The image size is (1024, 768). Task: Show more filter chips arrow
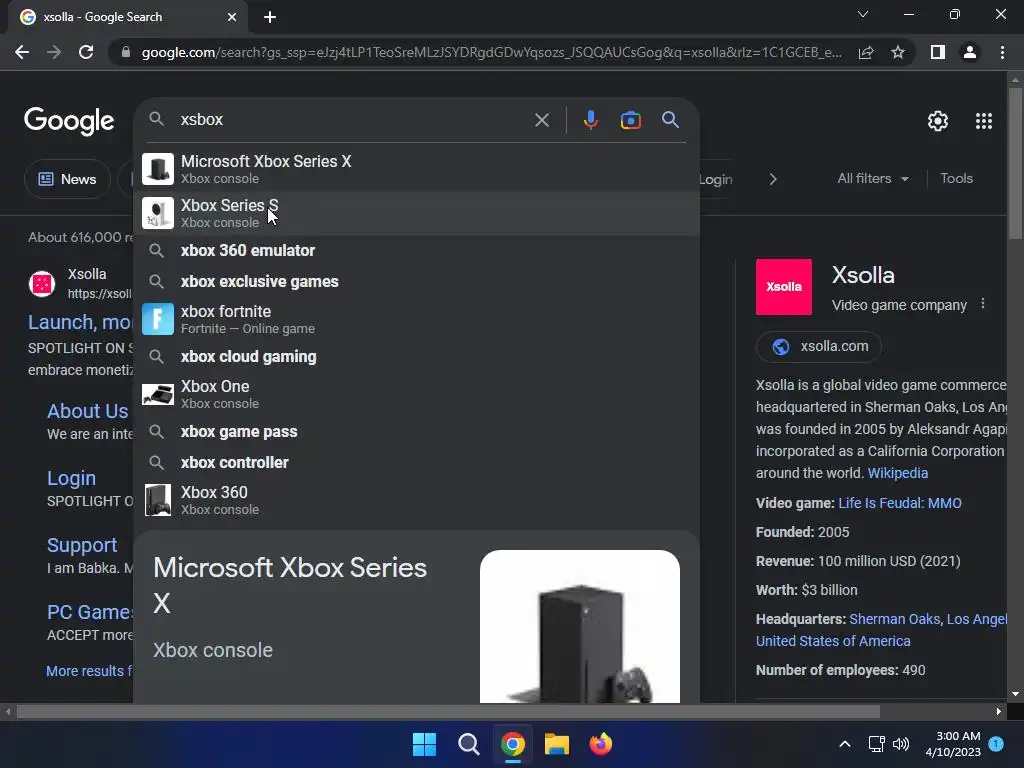773,179
